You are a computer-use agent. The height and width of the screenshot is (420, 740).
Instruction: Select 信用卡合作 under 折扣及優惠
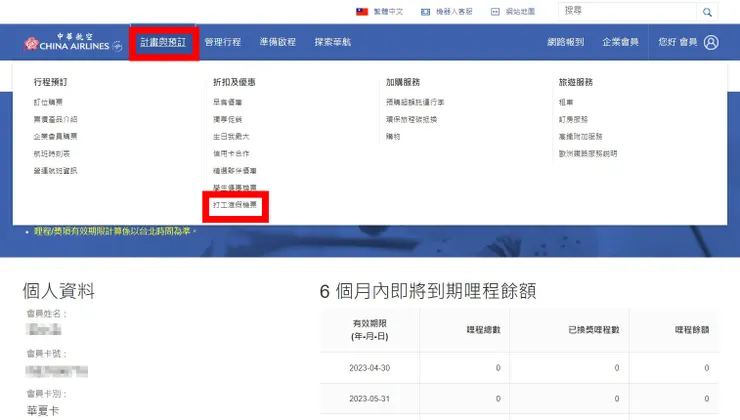click(x=231, y=153)
